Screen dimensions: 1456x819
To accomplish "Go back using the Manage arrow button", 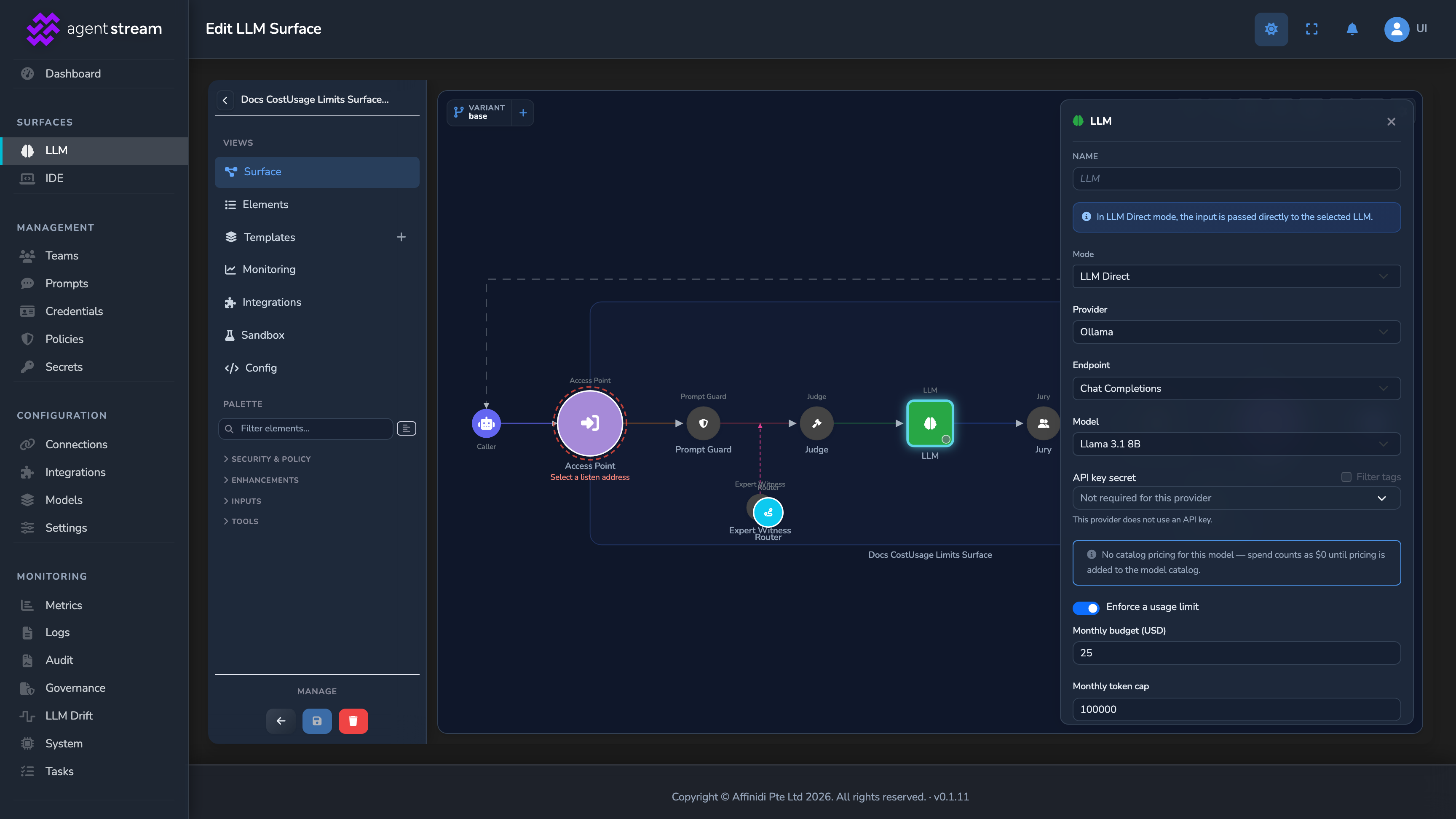I will pos(280,721).
